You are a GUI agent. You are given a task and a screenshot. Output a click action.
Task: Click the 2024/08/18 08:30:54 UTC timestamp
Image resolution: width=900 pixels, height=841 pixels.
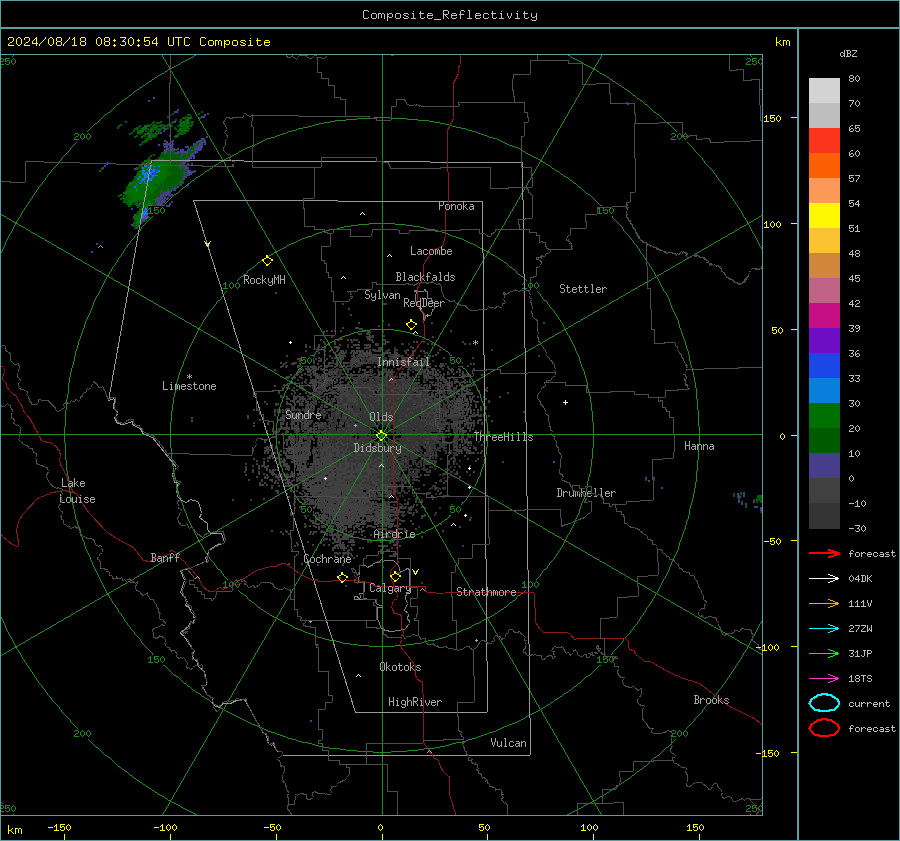click(x=138, y=42)
